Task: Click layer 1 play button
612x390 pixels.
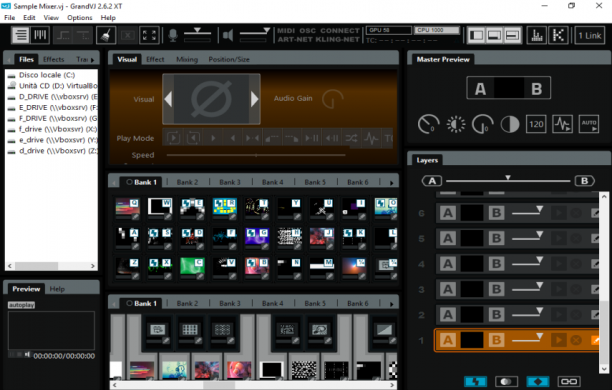Action: [x=559, y=340]
